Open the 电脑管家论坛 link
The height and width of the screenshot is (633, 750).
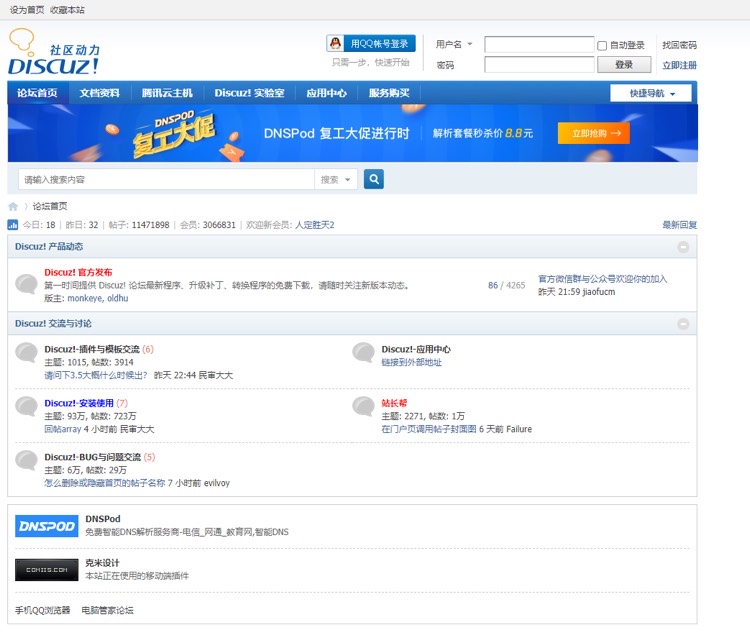[x=108, y=610]
